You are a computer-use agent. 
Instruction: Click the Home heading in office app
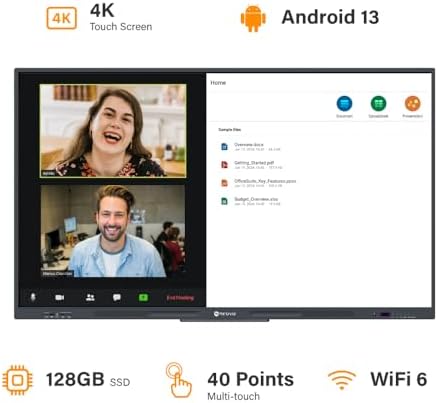pyautogui.click(x=218, y=82)
